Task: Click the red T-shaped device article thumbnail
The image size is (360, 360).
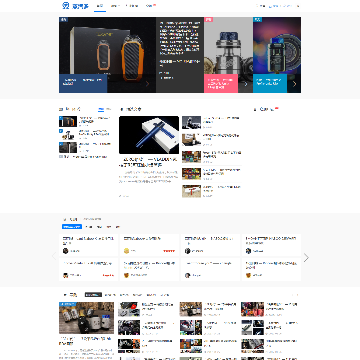Action: pos(191,191)
